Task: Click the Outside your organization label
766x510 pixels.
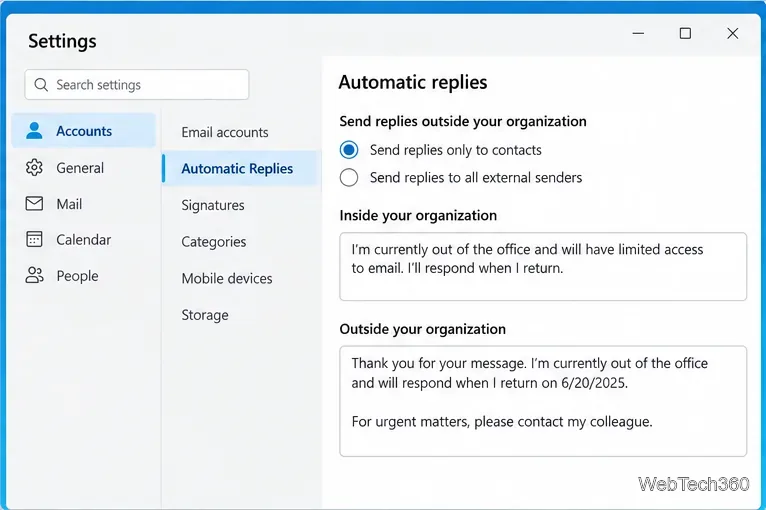Action: pos(423,329)
